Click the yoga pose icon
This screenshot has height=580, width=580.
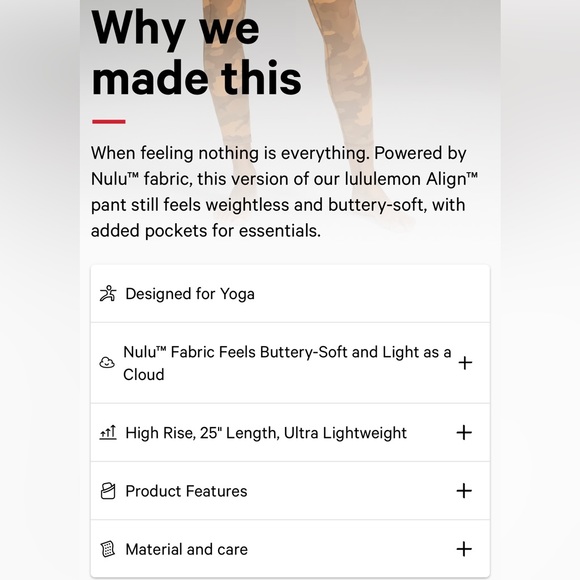(108, 294)
